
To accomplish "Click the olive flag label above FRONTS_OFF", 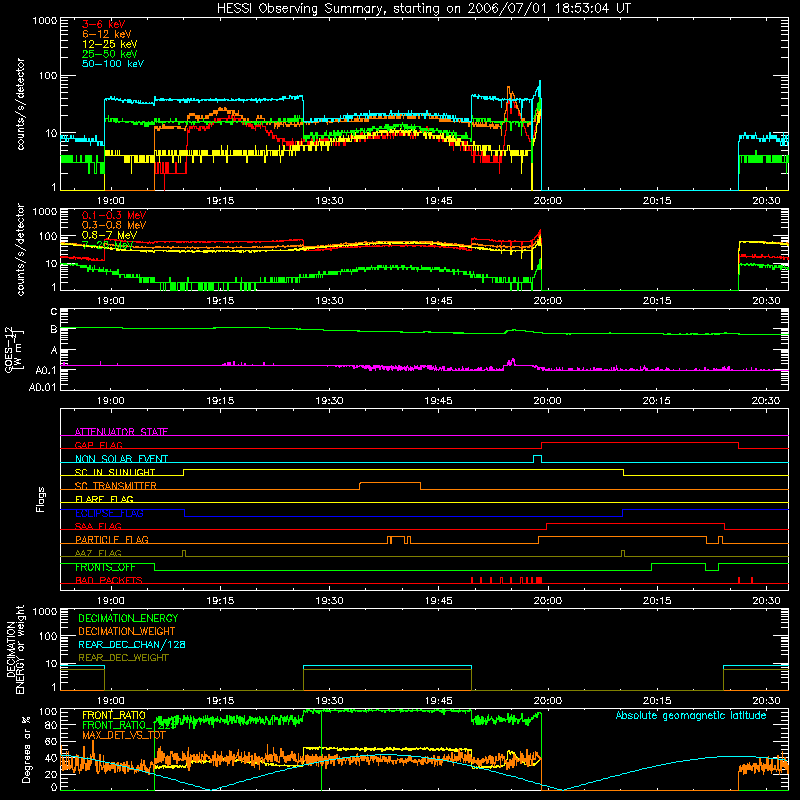I will coord(98,553).
